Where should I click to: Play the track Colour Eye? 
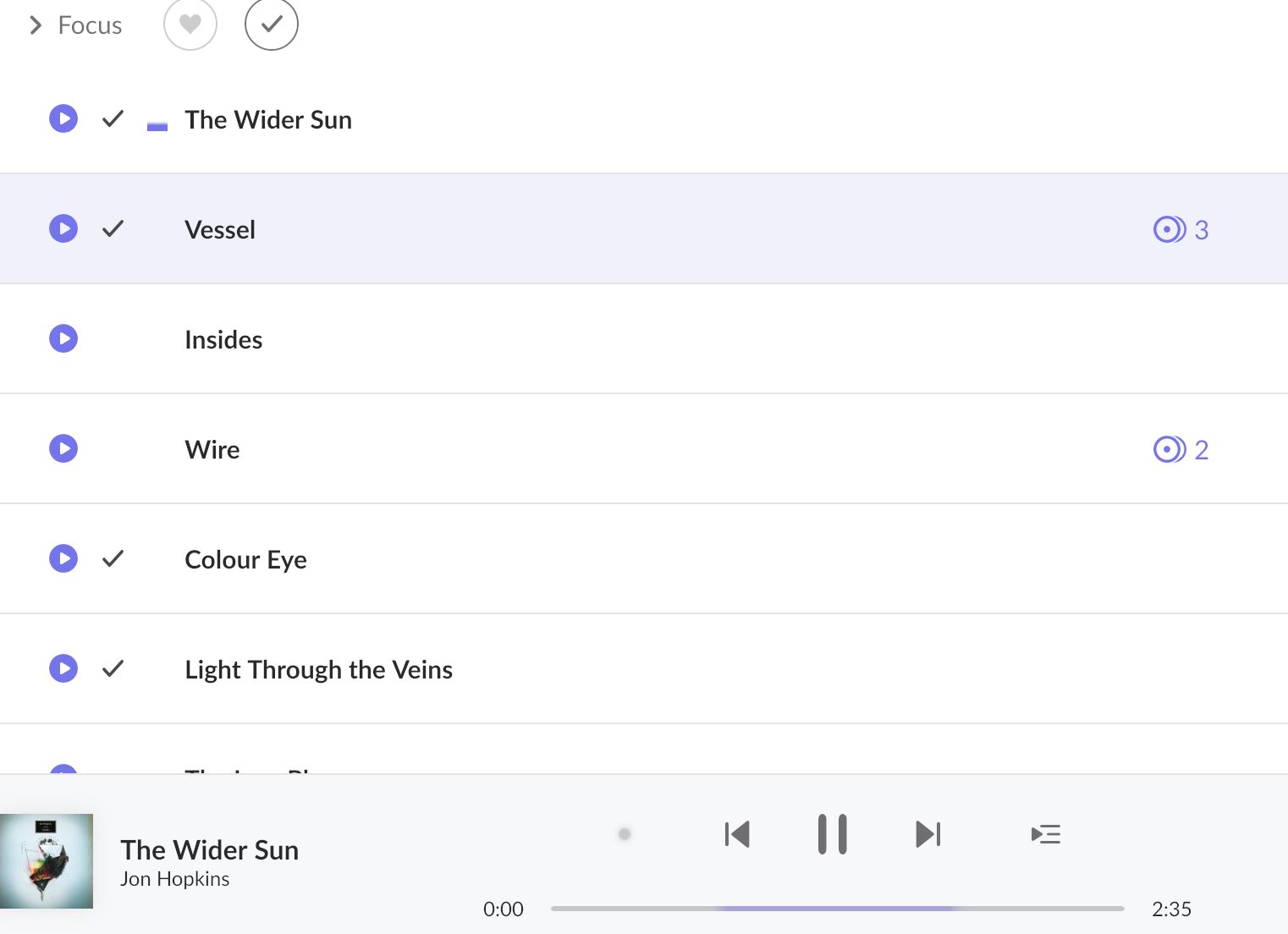coord(63,558)
